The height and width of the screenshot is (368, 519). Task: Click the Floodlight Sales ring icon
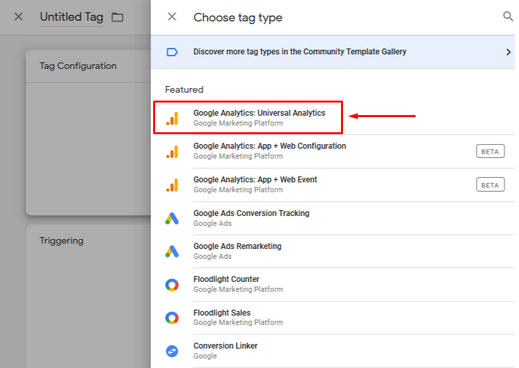[172, 318]
